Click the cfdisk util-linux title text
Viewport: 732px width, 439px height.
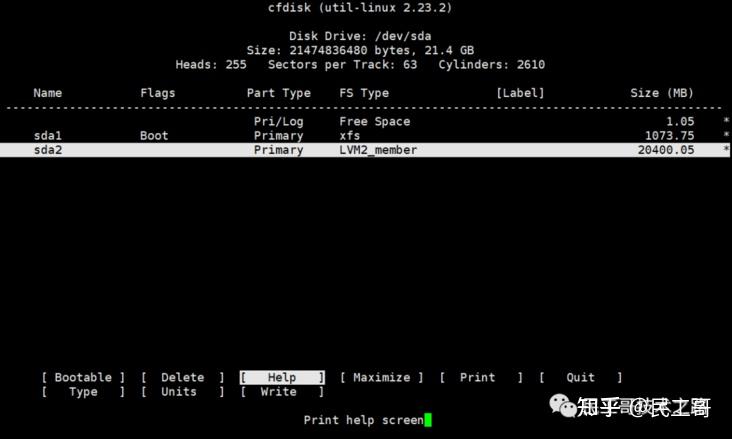[x=360, y=7]
